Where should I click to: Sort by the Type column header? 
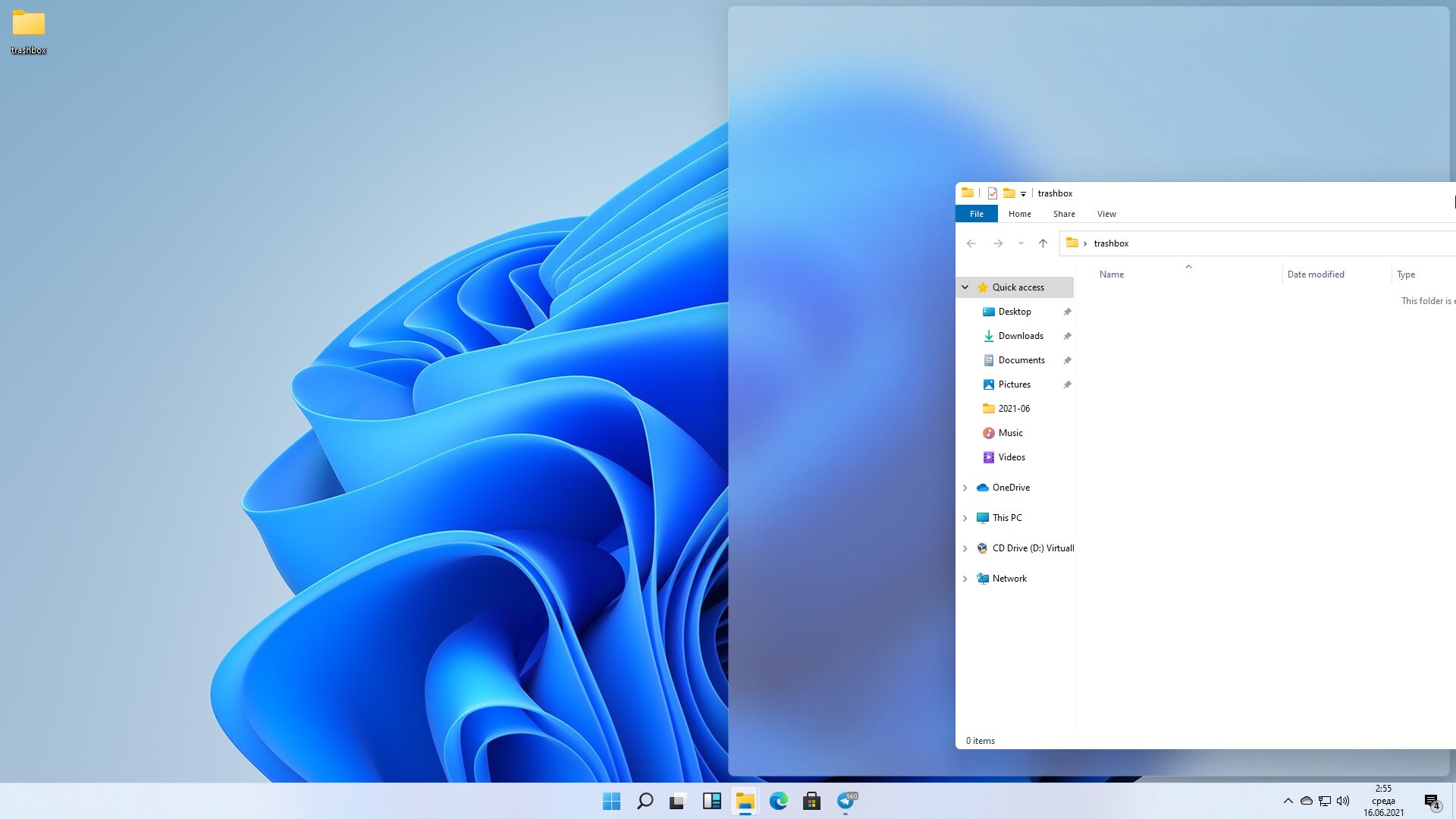pos(1406,275)
